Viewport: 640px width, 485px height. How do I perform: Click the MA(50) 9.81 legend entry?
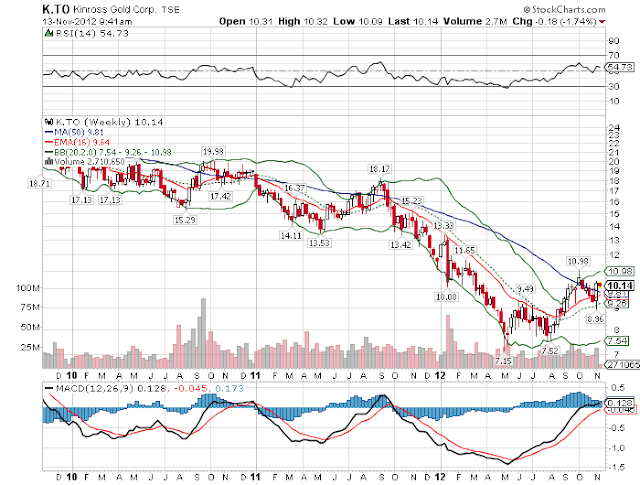[x=79, y=132]
